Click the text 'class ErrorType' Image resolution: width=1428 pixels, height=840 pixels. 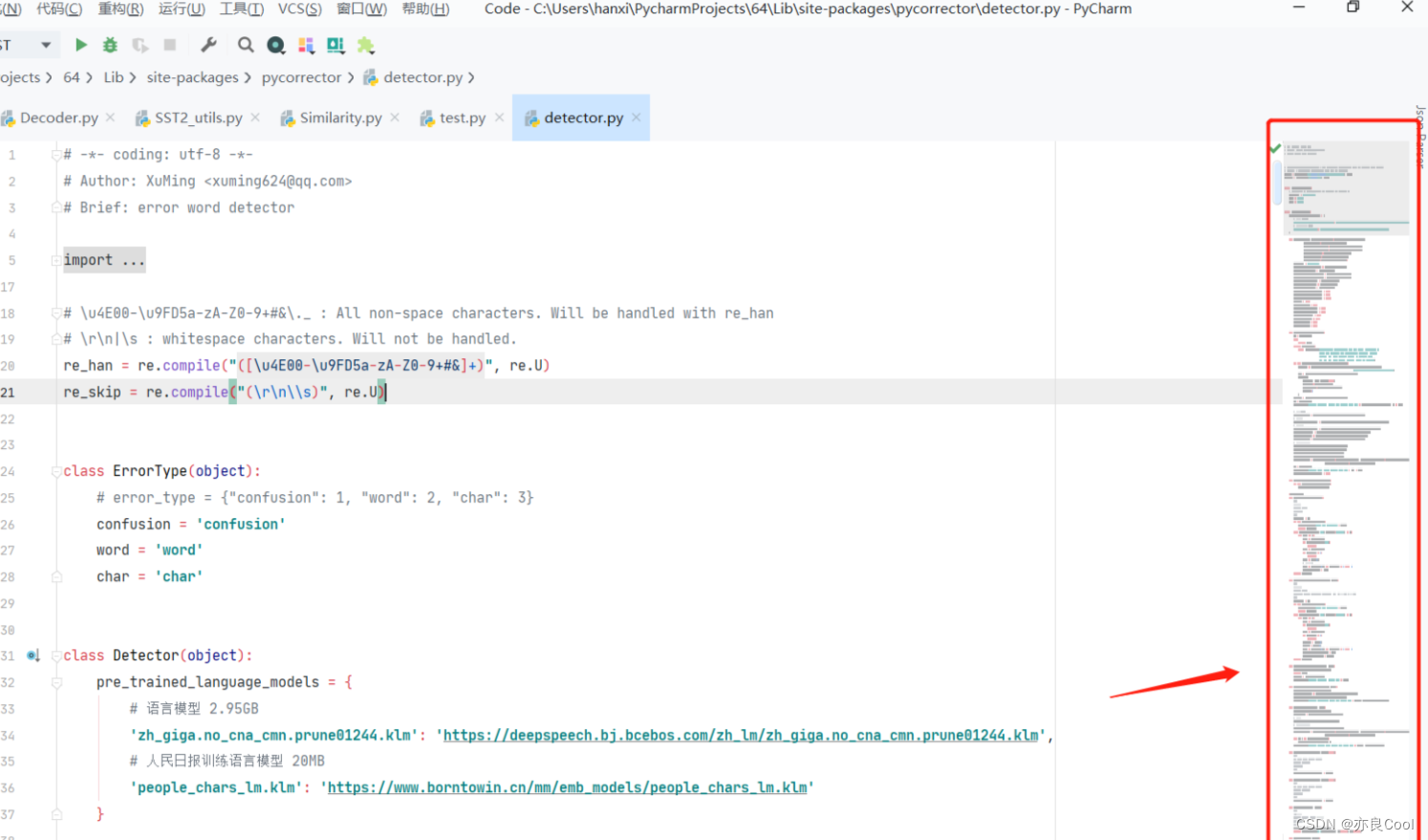[x=125, y=471]
